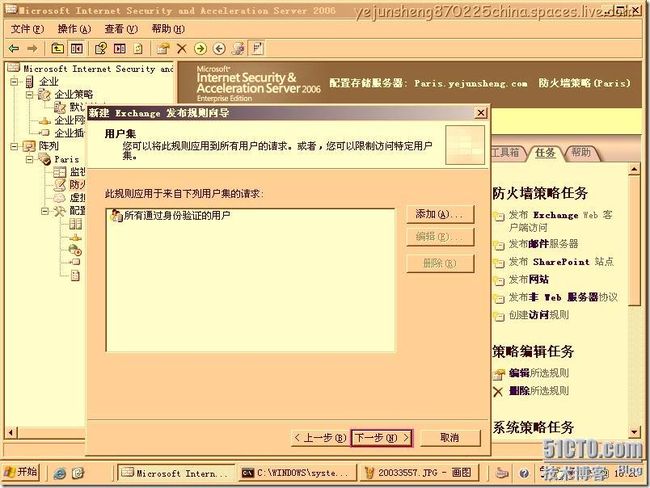Launch Internet Explorer from quick launch
The image size is (650, 488).
pos(60,473)
